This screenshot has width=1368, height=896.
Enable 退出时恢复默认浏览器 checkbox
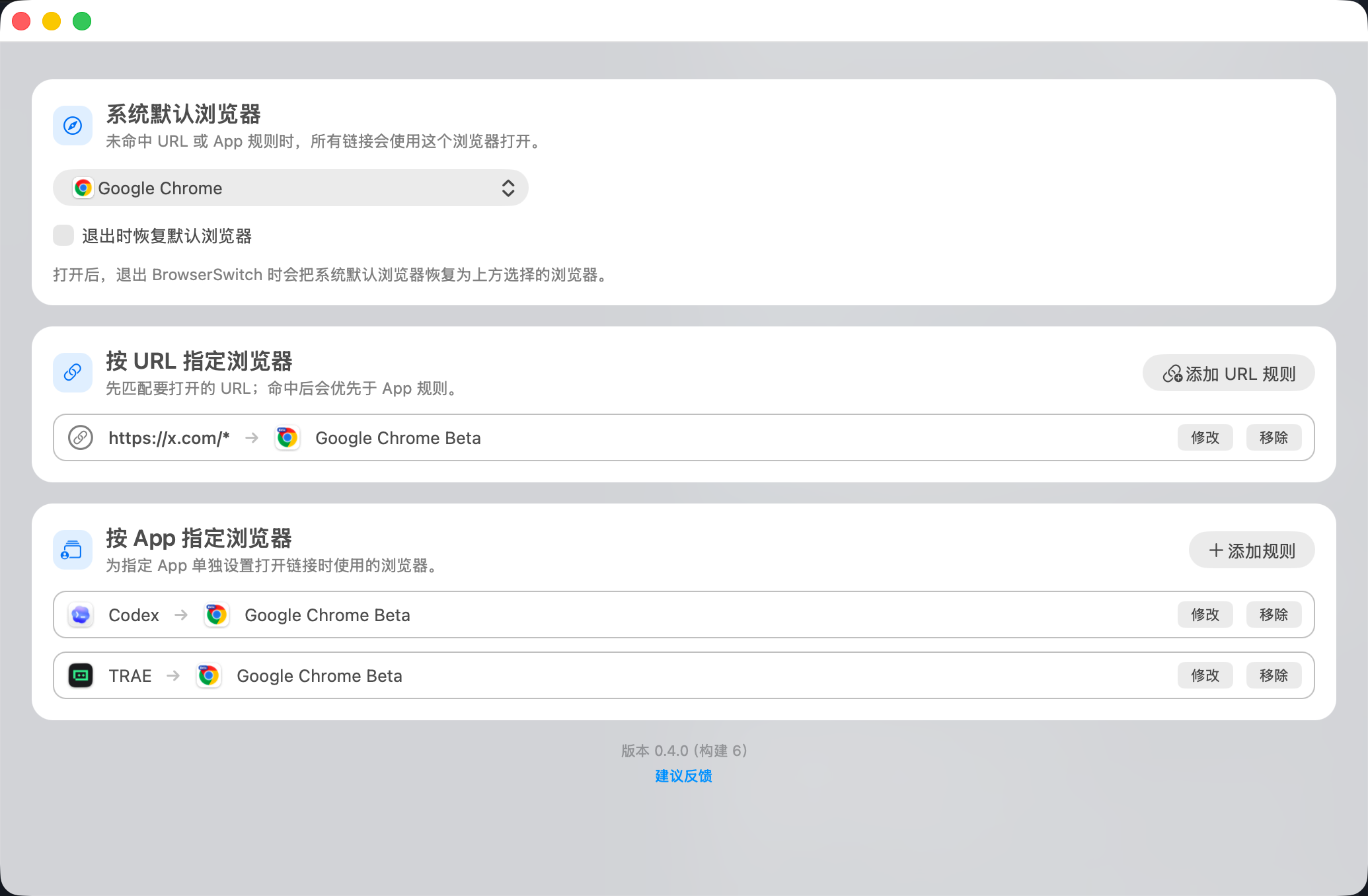pos(63,235)
